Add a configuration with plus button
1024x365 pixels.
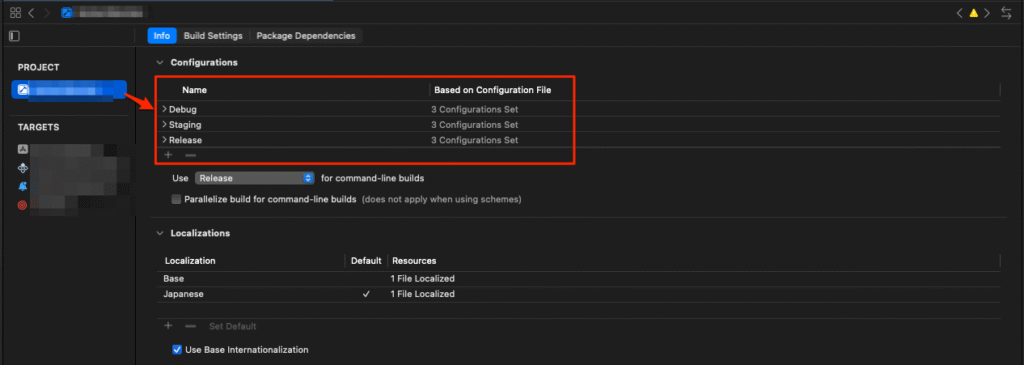pos(168,155)
